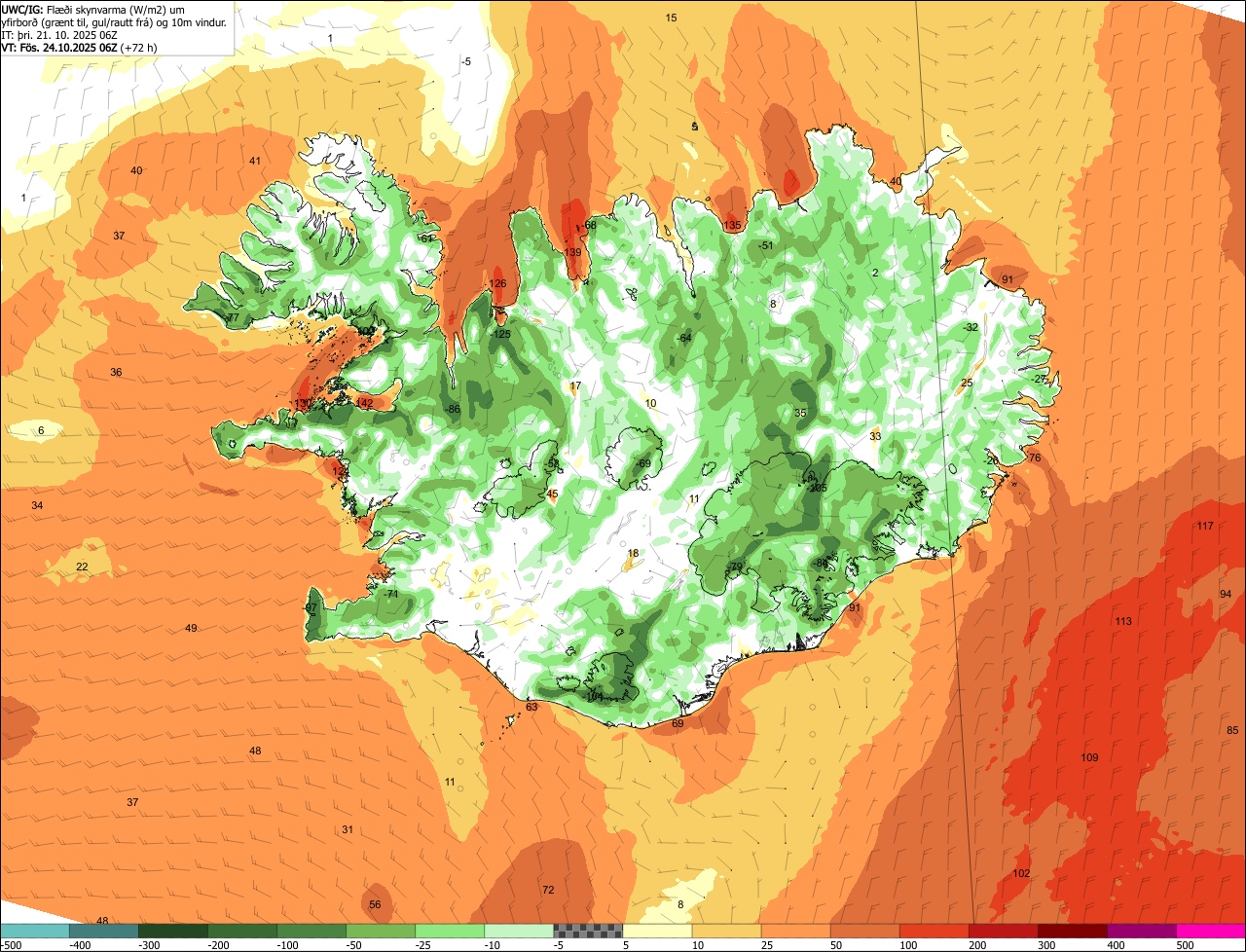Click the flux value 94 at the east edge

tap(1226, 594)
